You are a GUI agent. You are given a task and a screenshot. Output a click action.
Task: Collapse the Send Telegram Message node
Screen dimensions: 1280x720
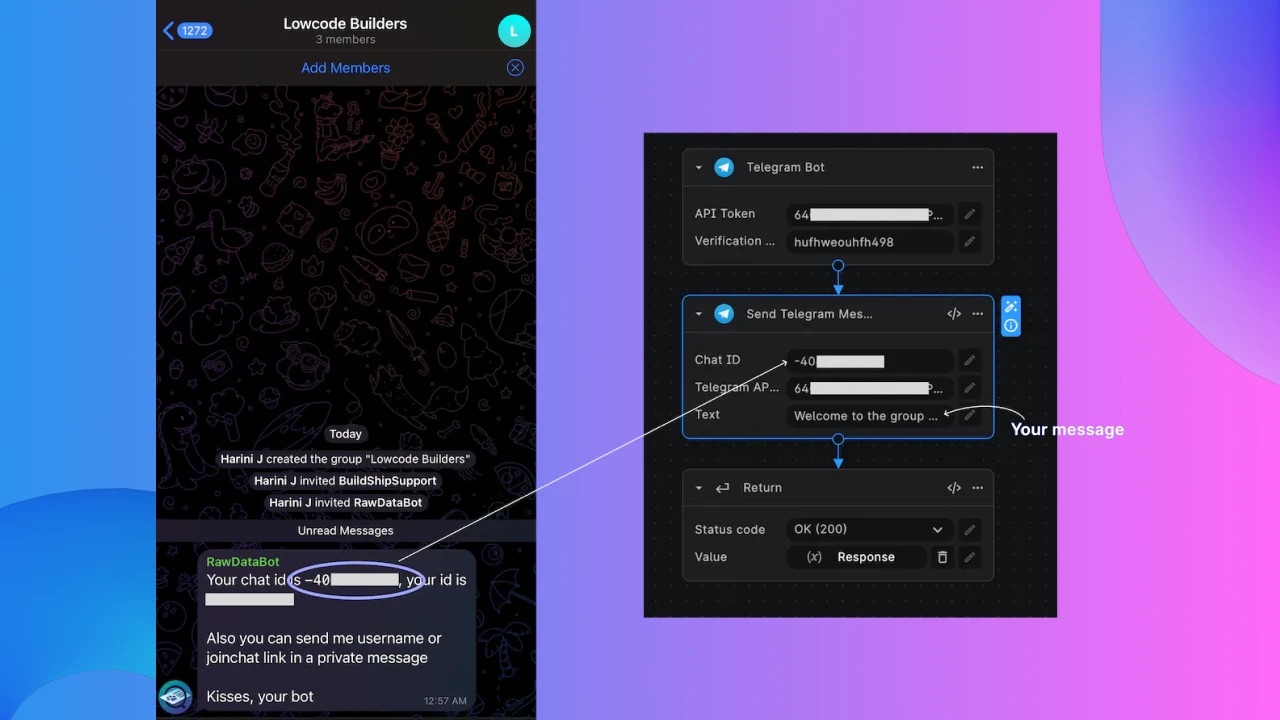point(699,314)
